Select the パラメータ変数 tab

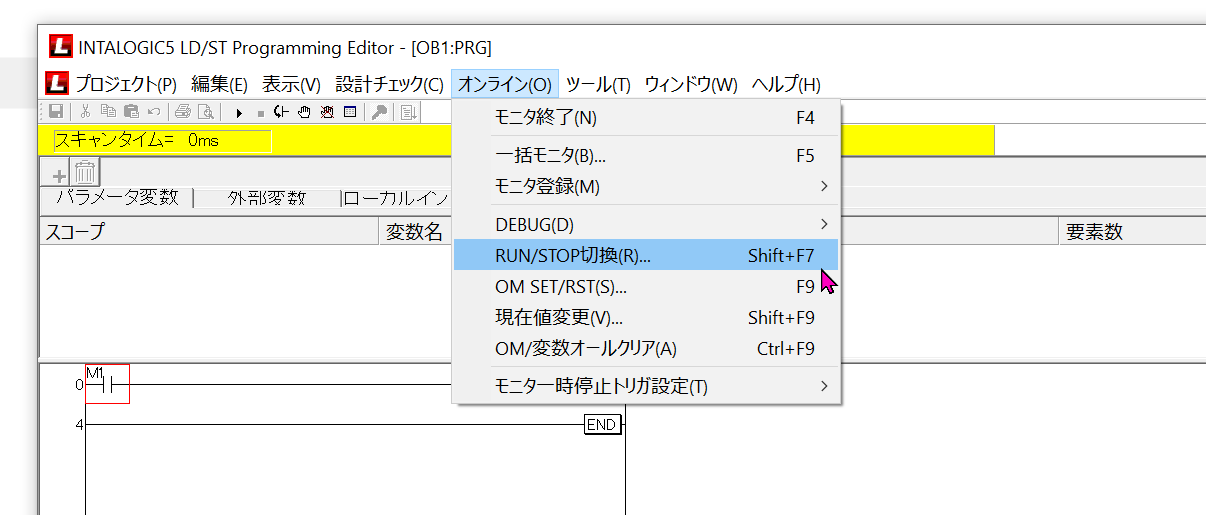tap(117, 198)
